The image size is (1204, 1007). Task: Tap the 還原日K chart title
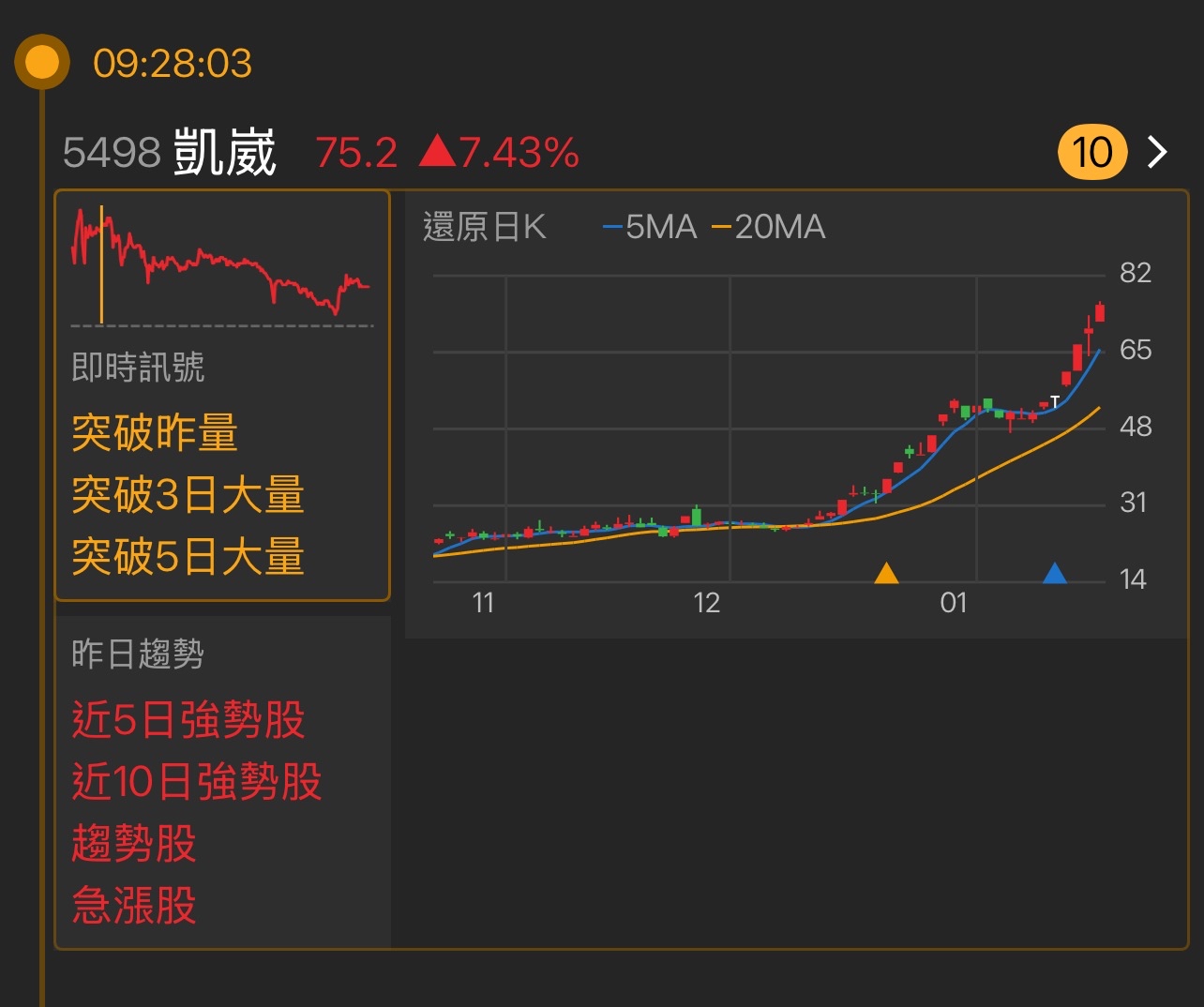484,227
